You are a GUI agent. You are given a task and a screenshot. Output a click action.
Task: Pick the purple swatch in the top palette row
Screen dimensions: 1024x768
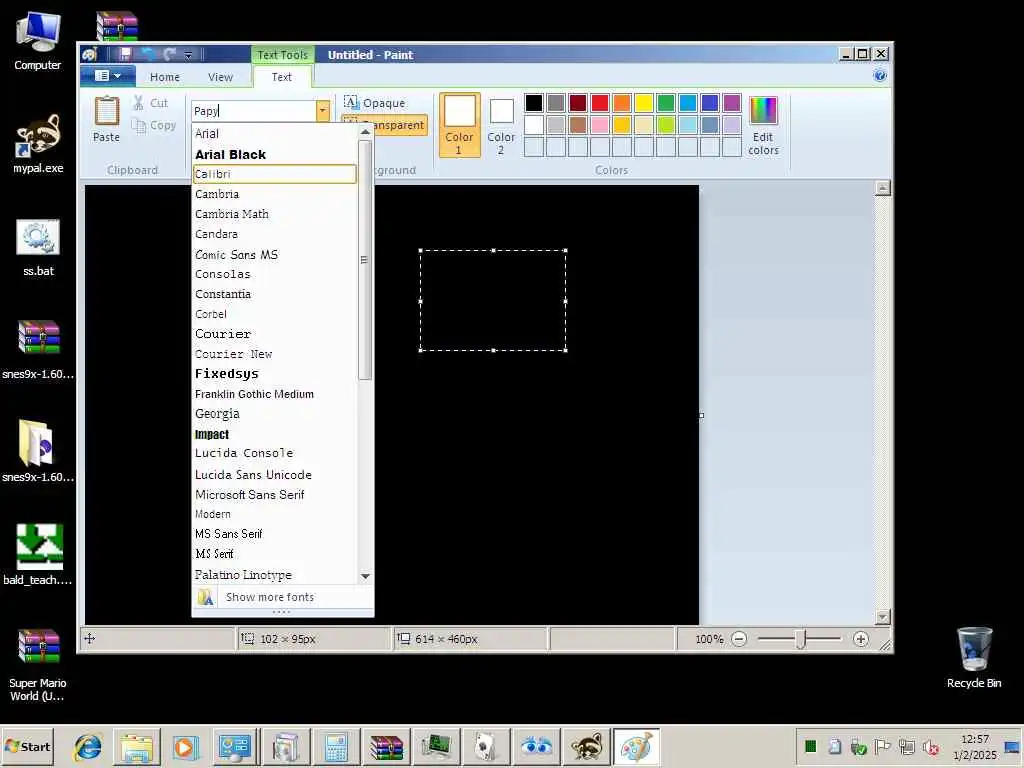[x=732, y=103]
